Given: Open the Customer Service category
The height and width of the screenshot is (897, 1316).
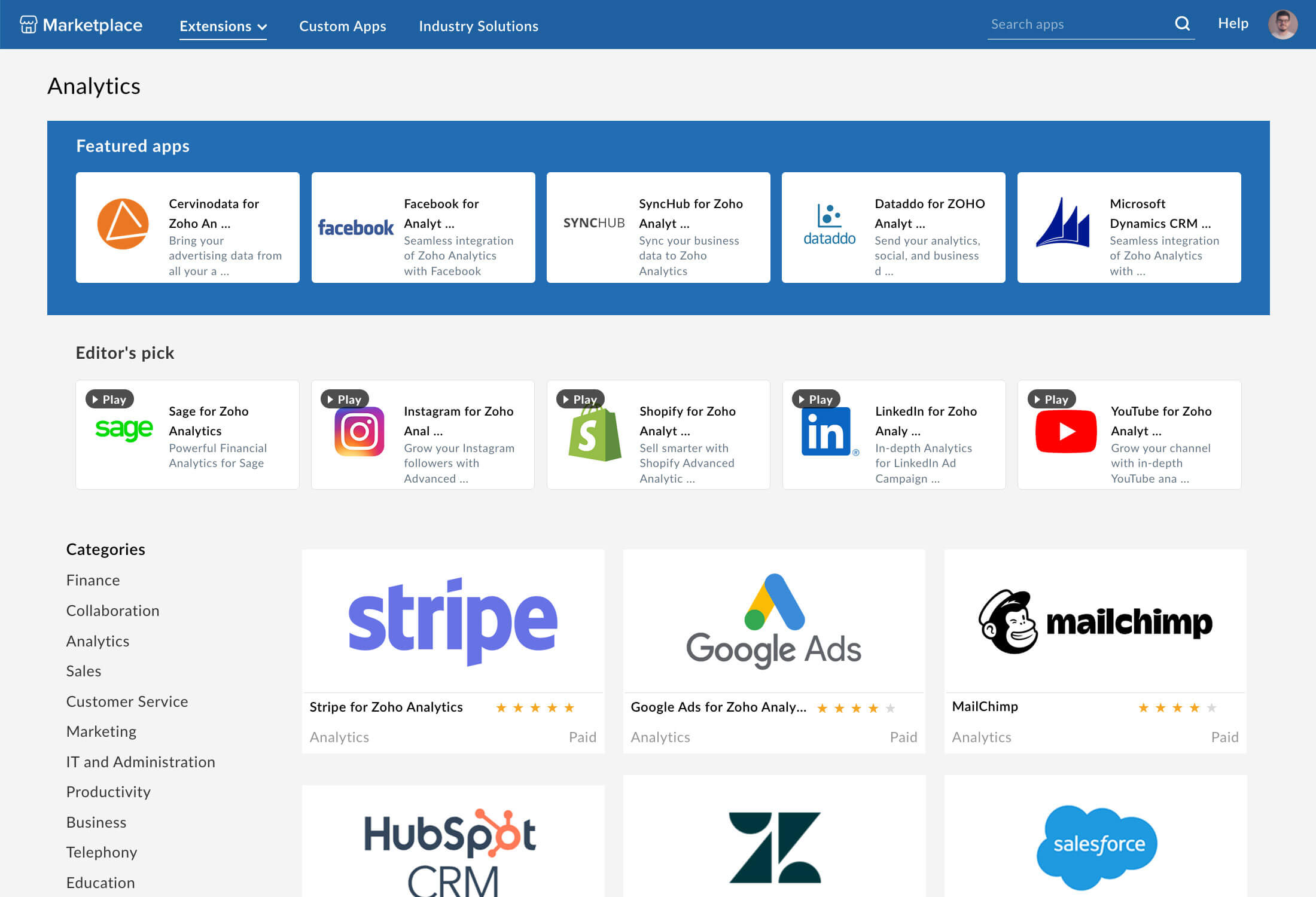Looking at the screenshot, I should (x=126, y=701).
